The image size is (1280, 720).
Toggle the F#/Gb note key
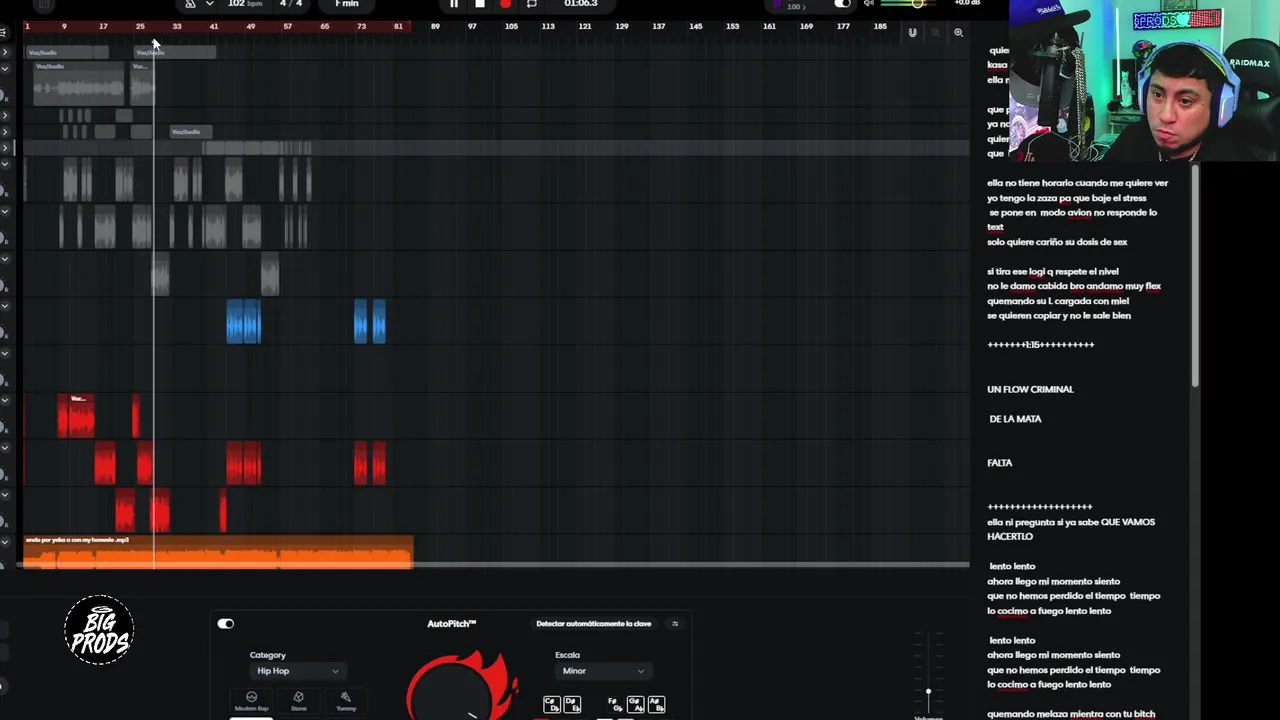[614, 705]
